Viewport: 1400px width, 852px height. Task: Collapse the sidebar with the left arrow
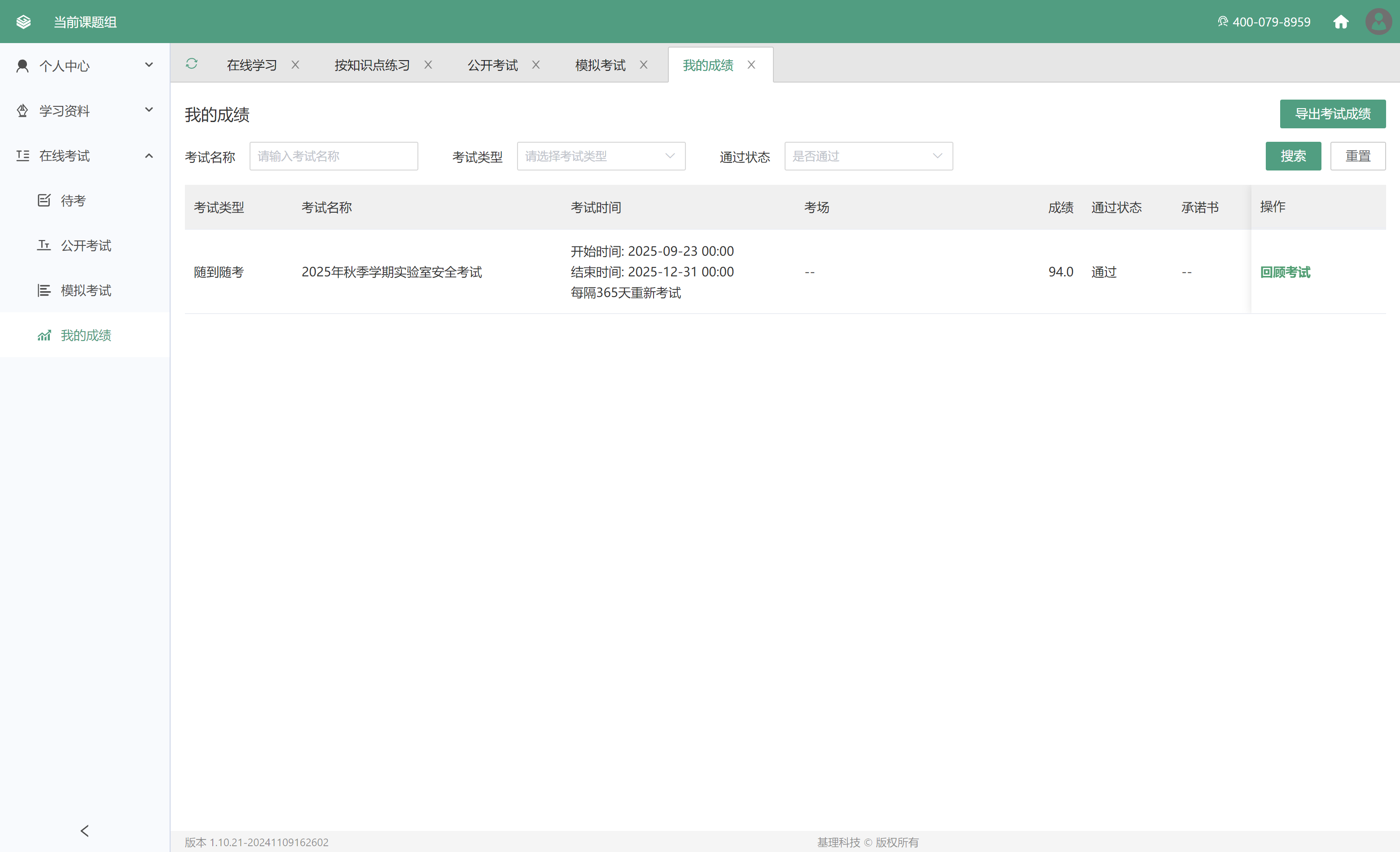point(85,831)
